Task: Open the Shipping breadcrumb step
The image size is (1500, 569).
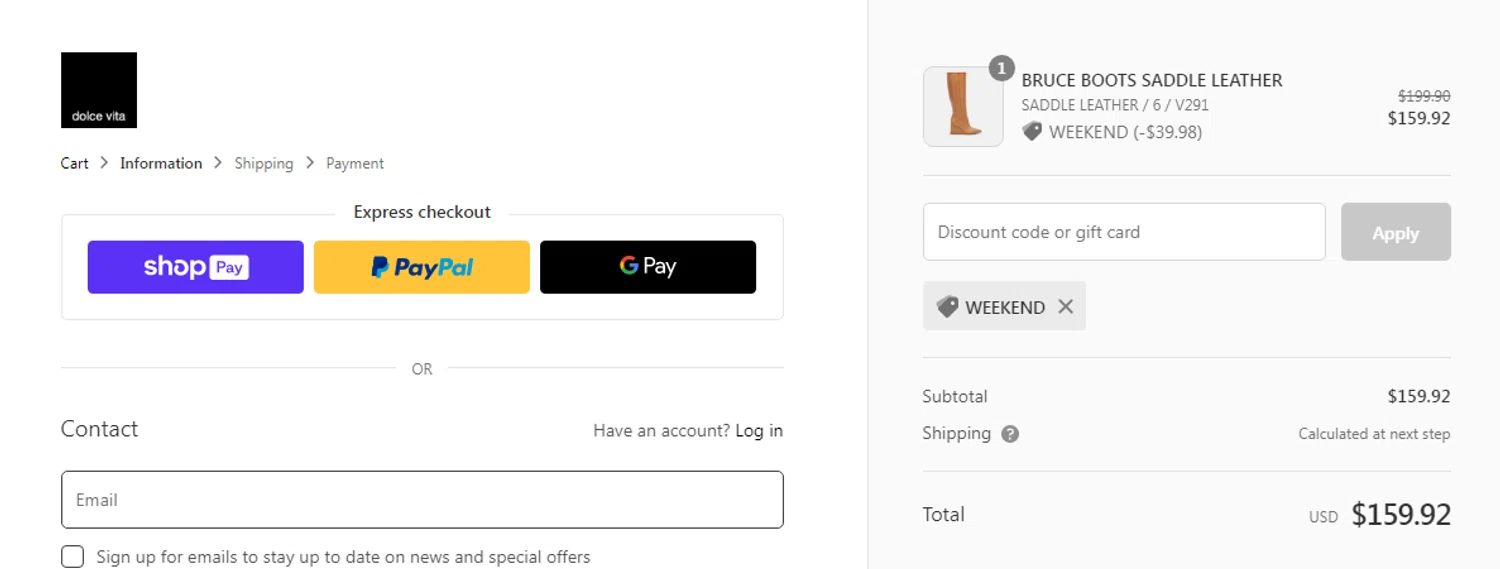Action: [264, 163]
